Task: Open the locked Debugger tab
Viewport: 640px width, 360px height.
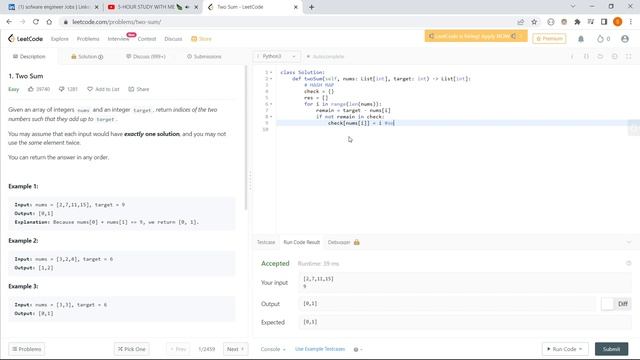Action: [343, 242]
